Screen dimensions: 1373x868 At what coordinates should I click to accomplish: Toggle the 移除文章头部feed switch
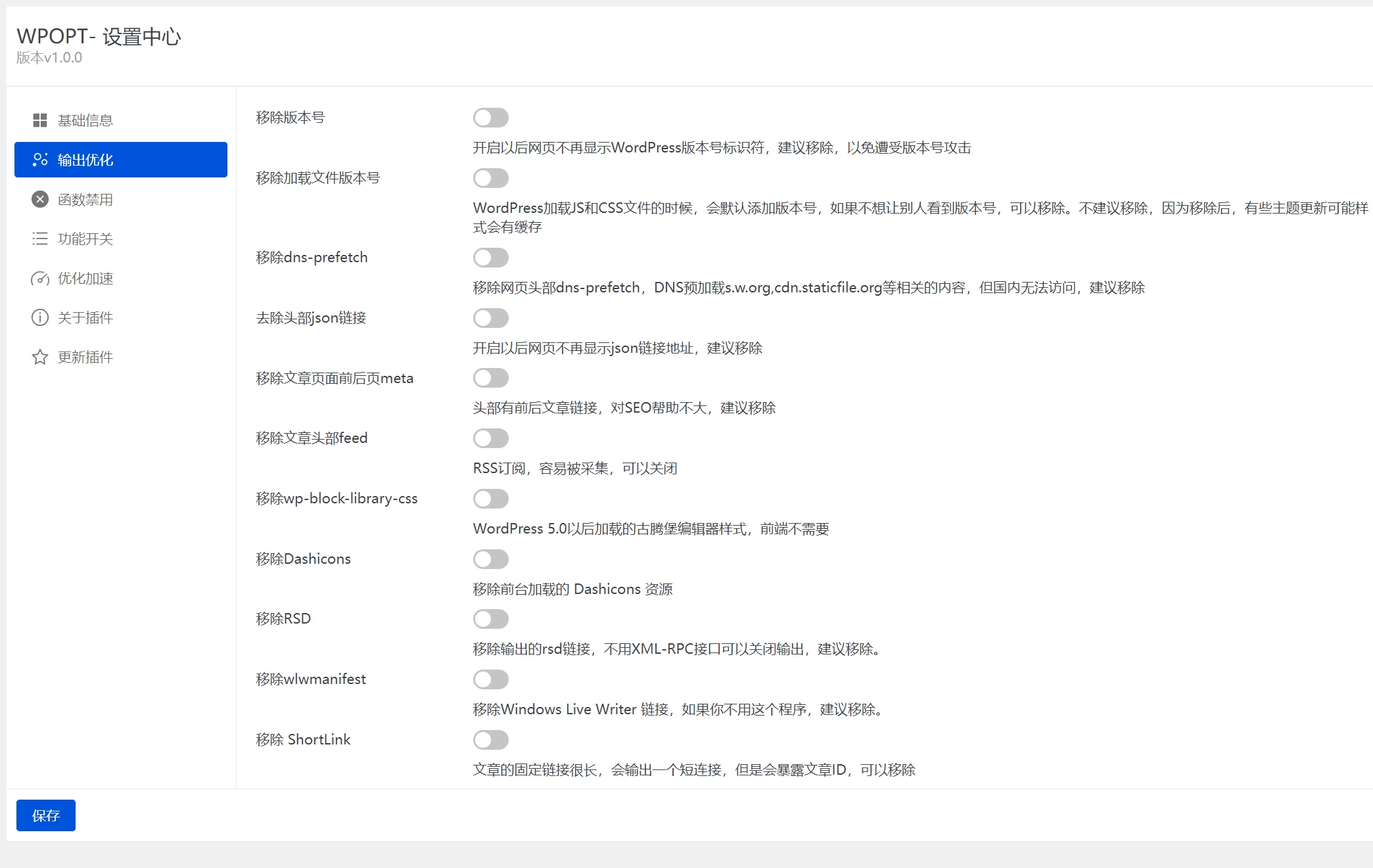point(491,438)
